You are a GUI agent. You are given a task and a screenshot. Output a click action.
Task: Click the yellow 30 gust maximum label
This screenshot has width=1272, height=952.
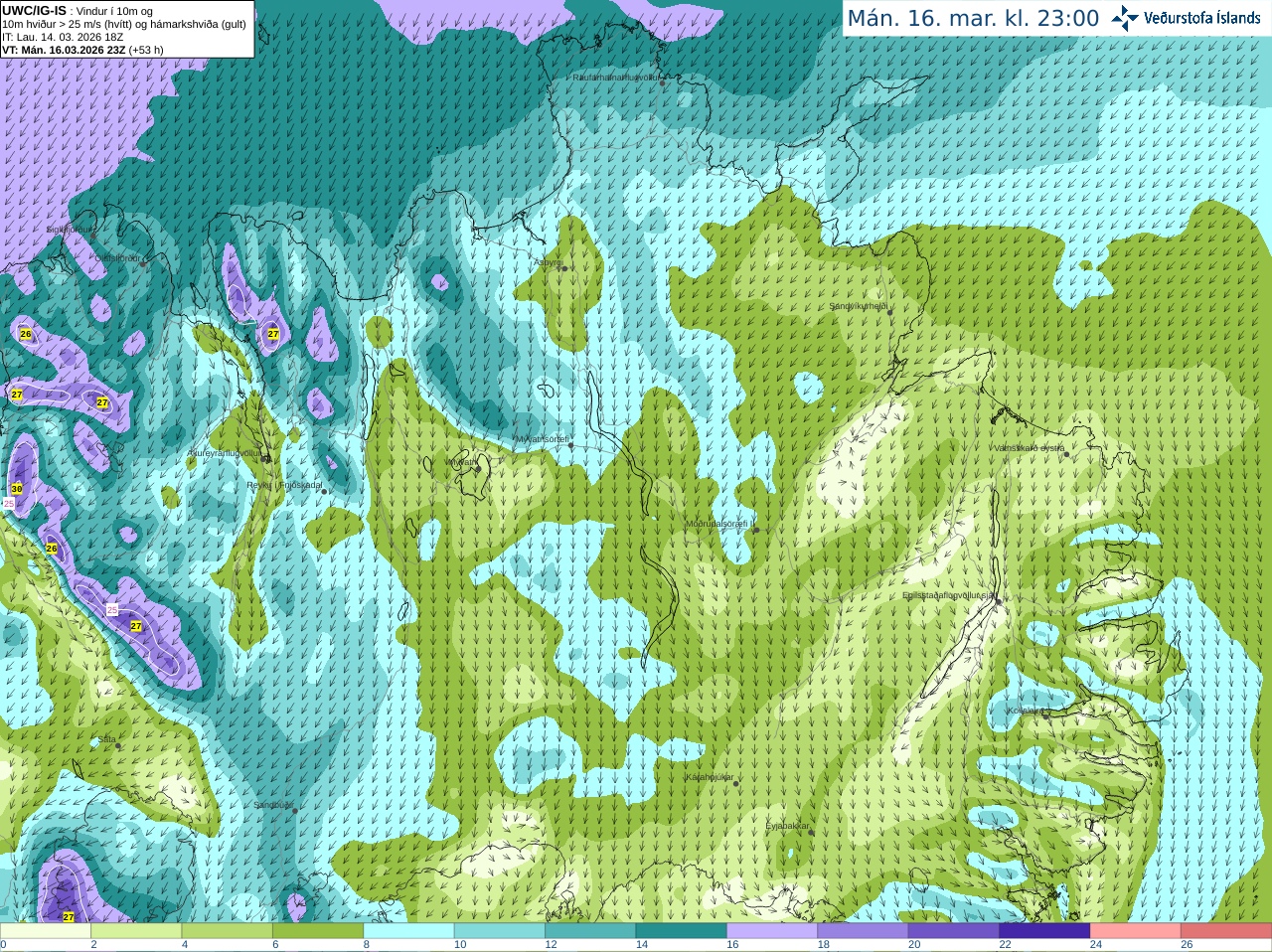(x=17, y=489)
